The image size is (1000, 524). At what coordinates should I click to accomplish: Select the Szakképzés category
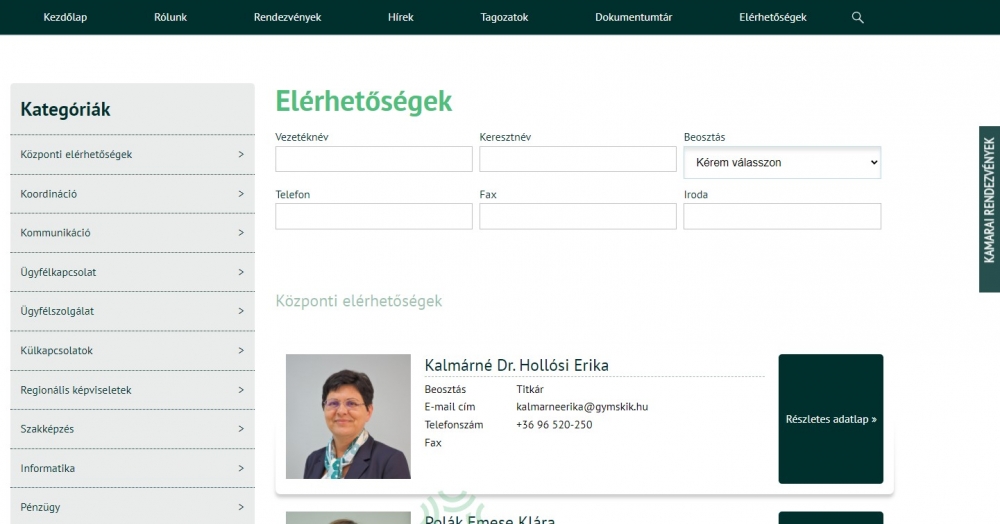click(x=132, y=429)
